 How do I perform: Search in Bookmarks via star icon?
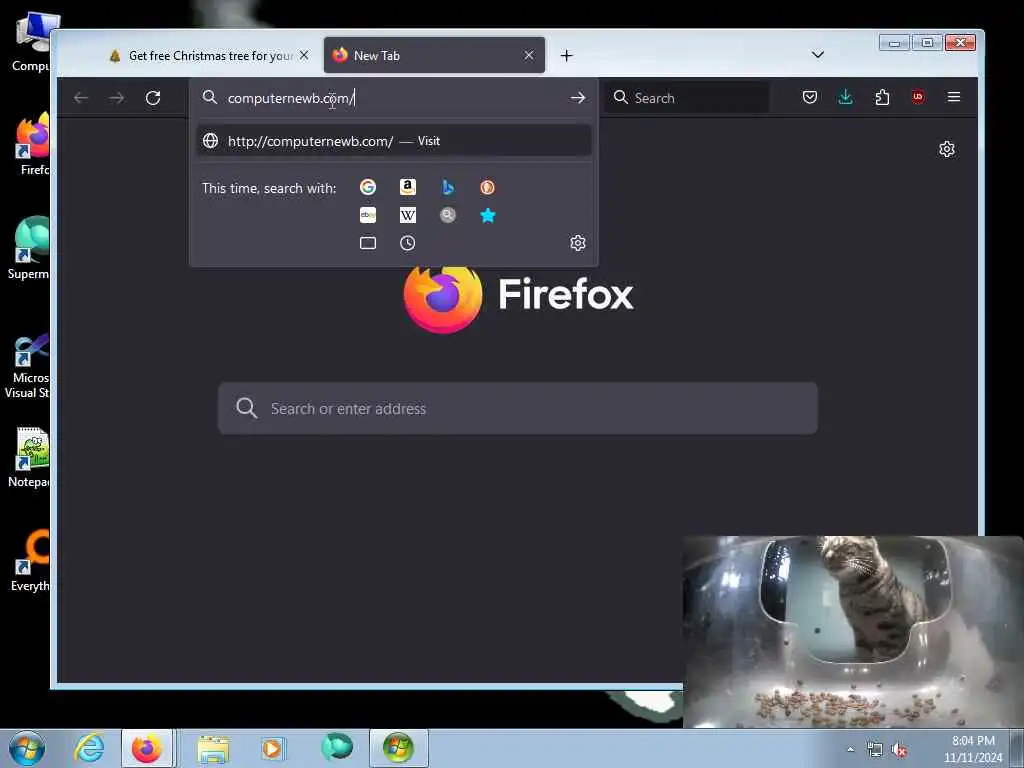[487, 215]
